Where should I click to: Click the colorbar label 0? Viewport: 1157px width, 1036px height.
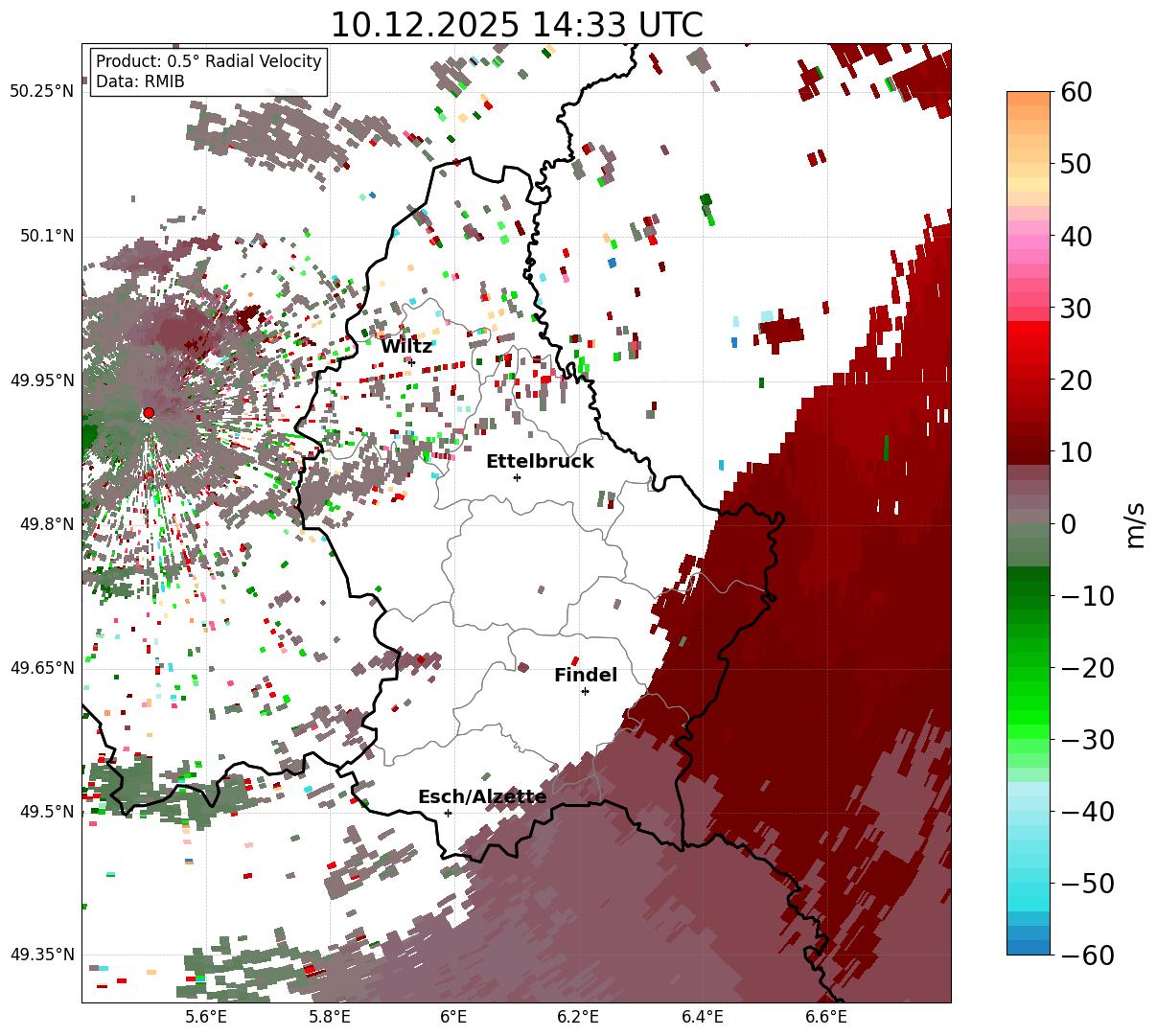pos(1069,524)
